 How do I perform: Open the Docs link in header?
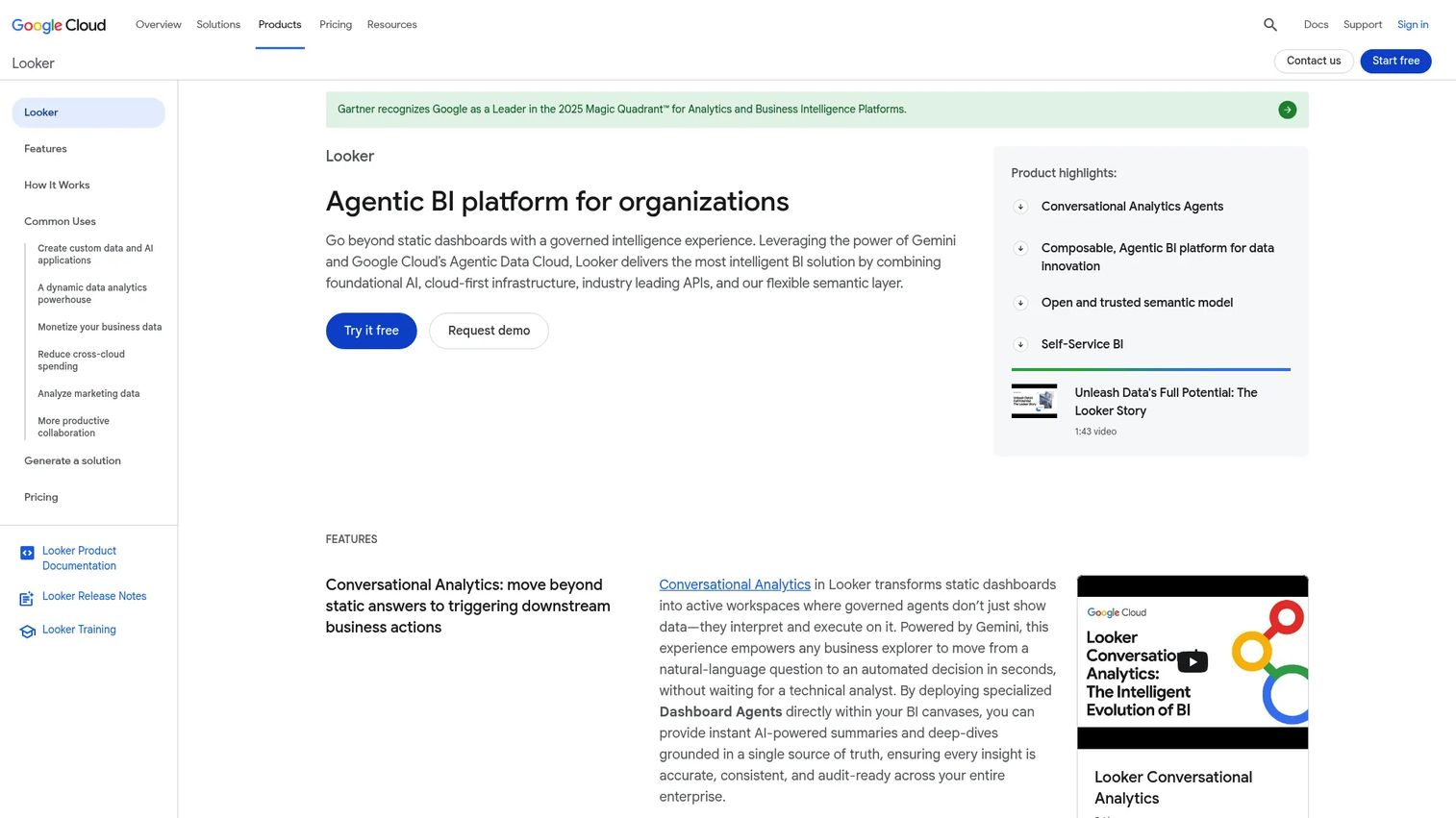click(x=1316, y=25)
